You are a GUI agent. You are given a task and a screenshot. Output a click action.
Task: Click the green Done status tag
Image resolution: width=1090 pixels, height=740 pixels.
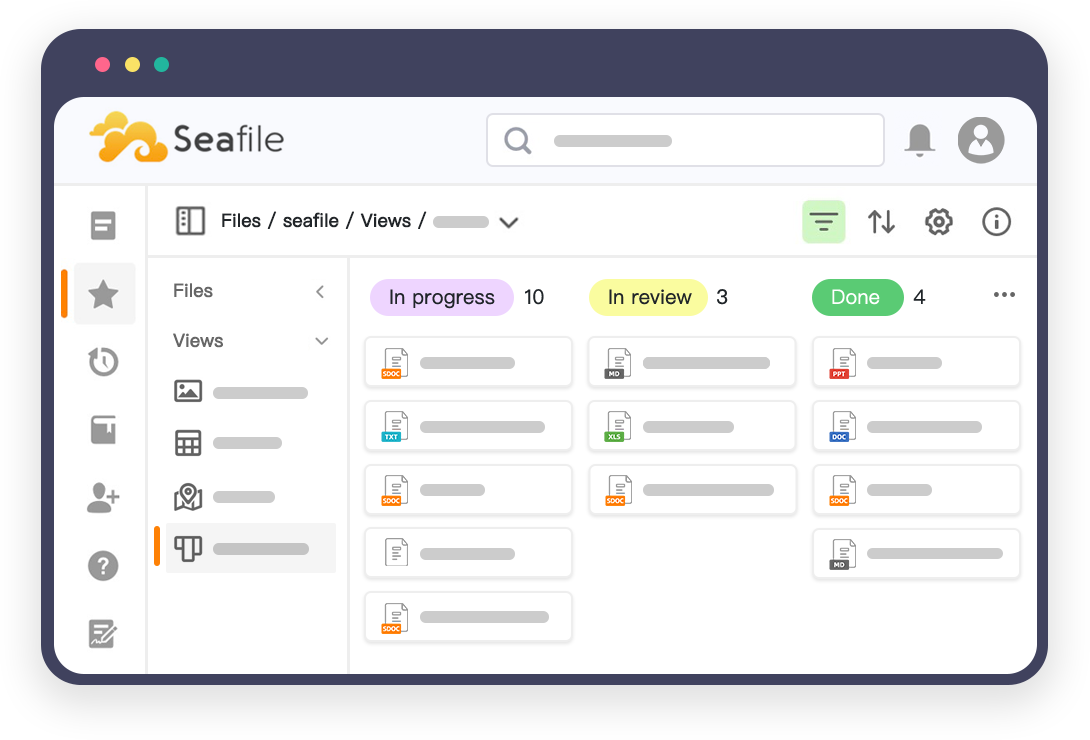point(856,297)
